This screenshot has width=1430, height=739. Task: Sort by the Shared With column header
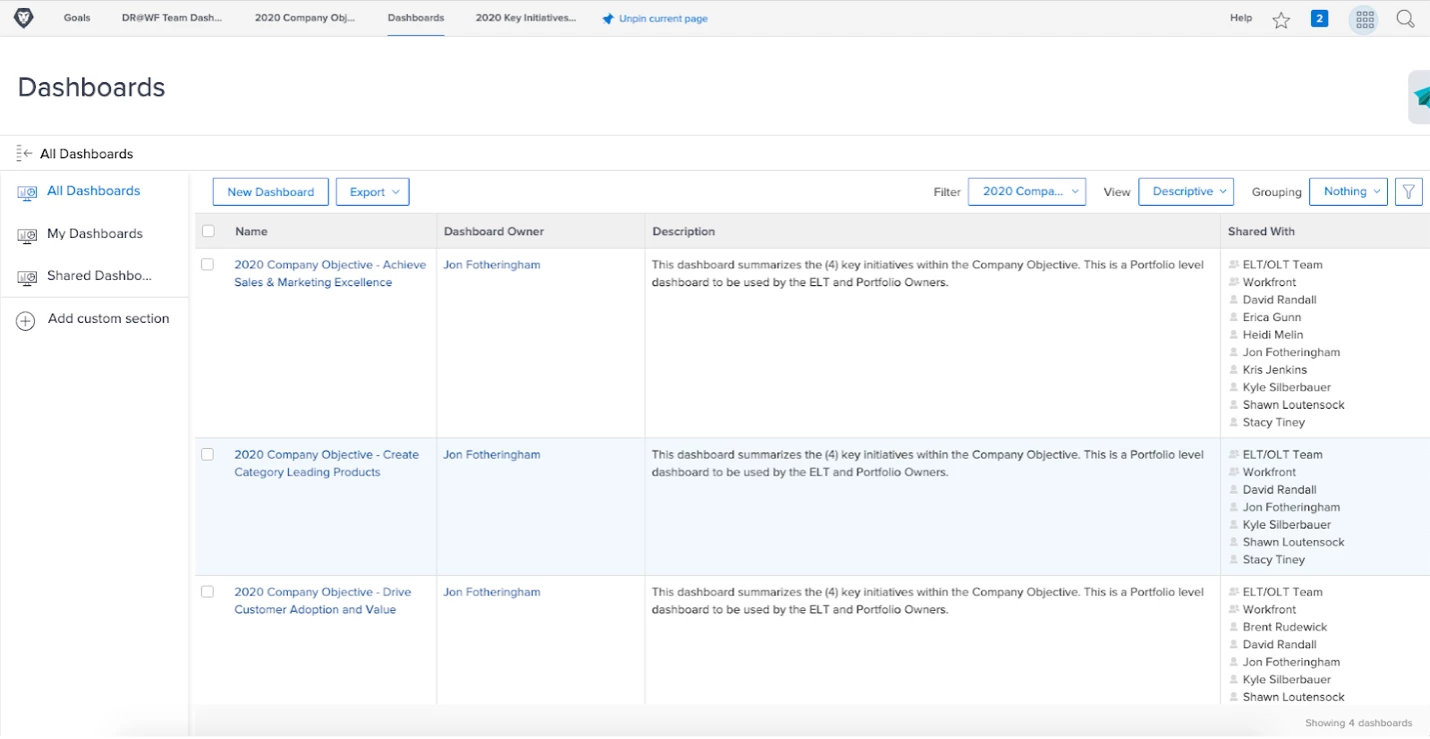[x=1261, y=231]
